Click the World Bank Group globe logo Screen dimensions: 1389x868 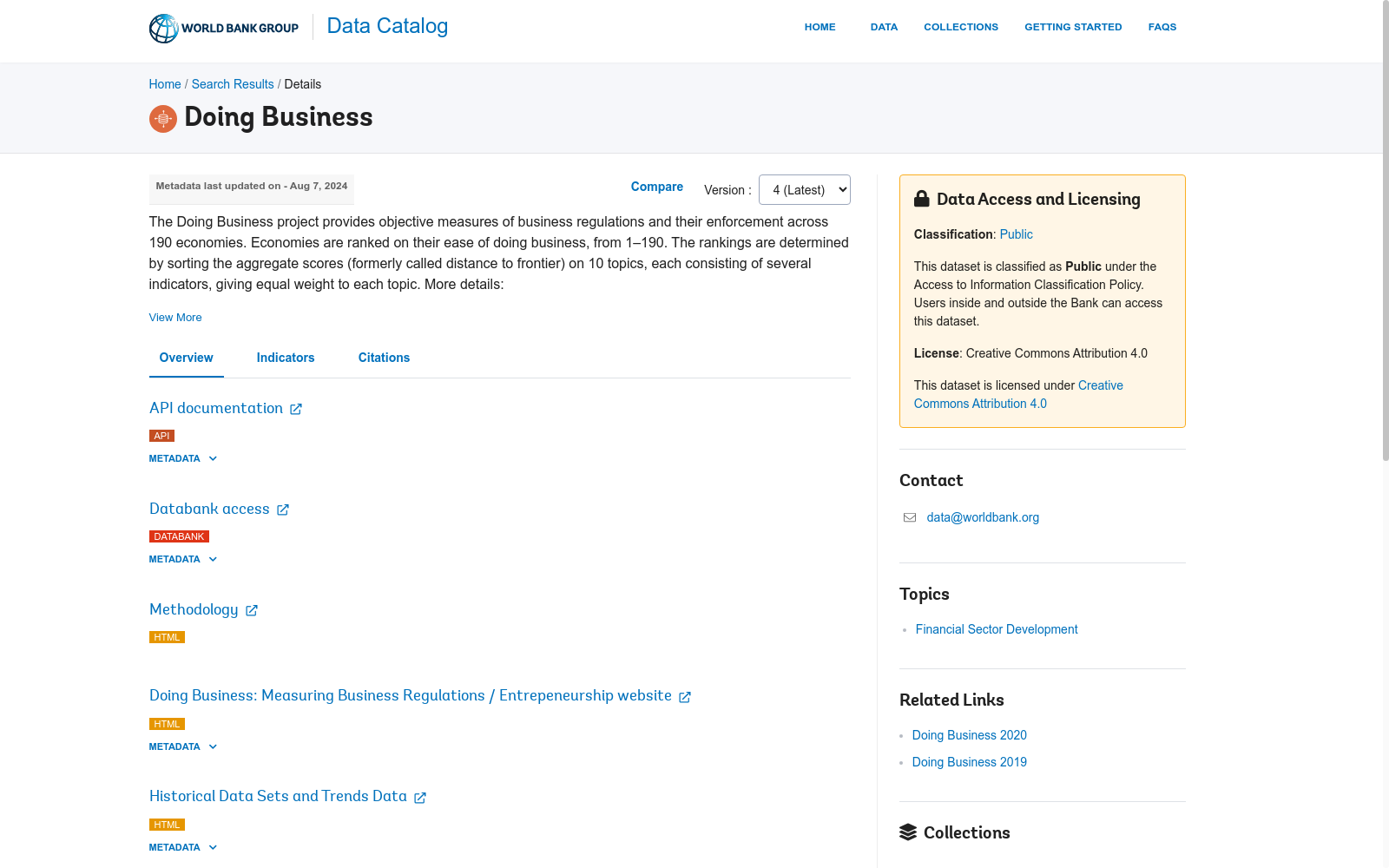coord(163,28)
